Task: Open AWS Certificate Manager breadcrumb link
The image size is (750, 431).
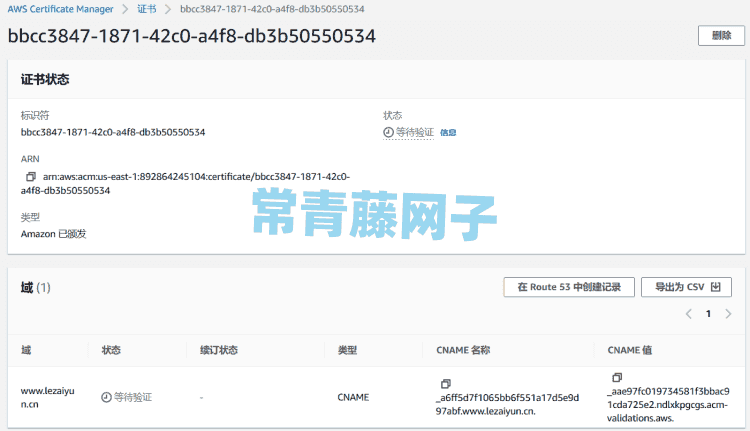Action: pyautogui.click(x=60, y=9)
